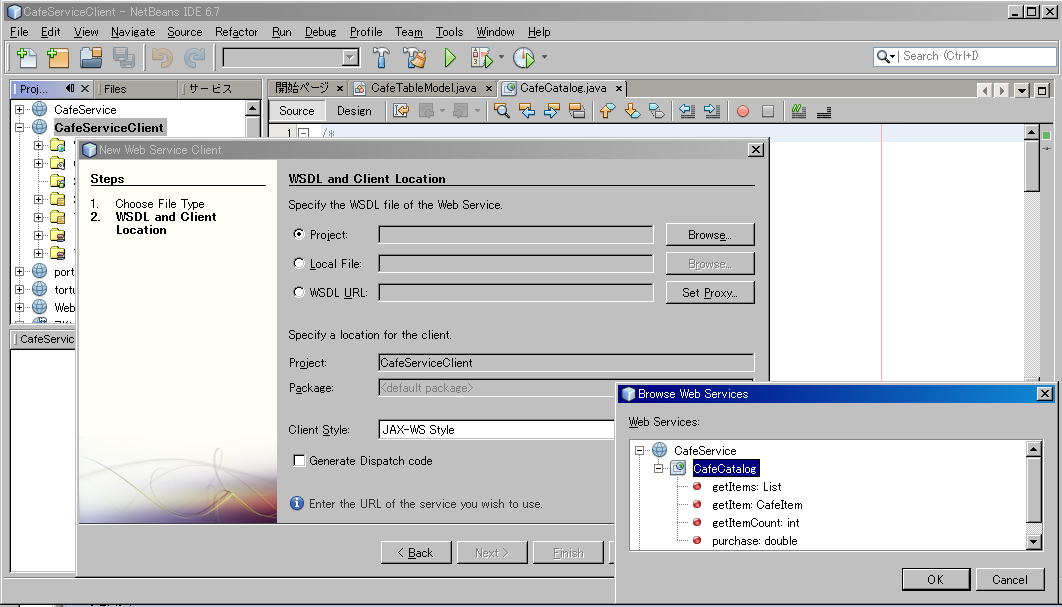Collapse the CafeService node in Browse dialog
The image size is (1062, 607).
639,451
